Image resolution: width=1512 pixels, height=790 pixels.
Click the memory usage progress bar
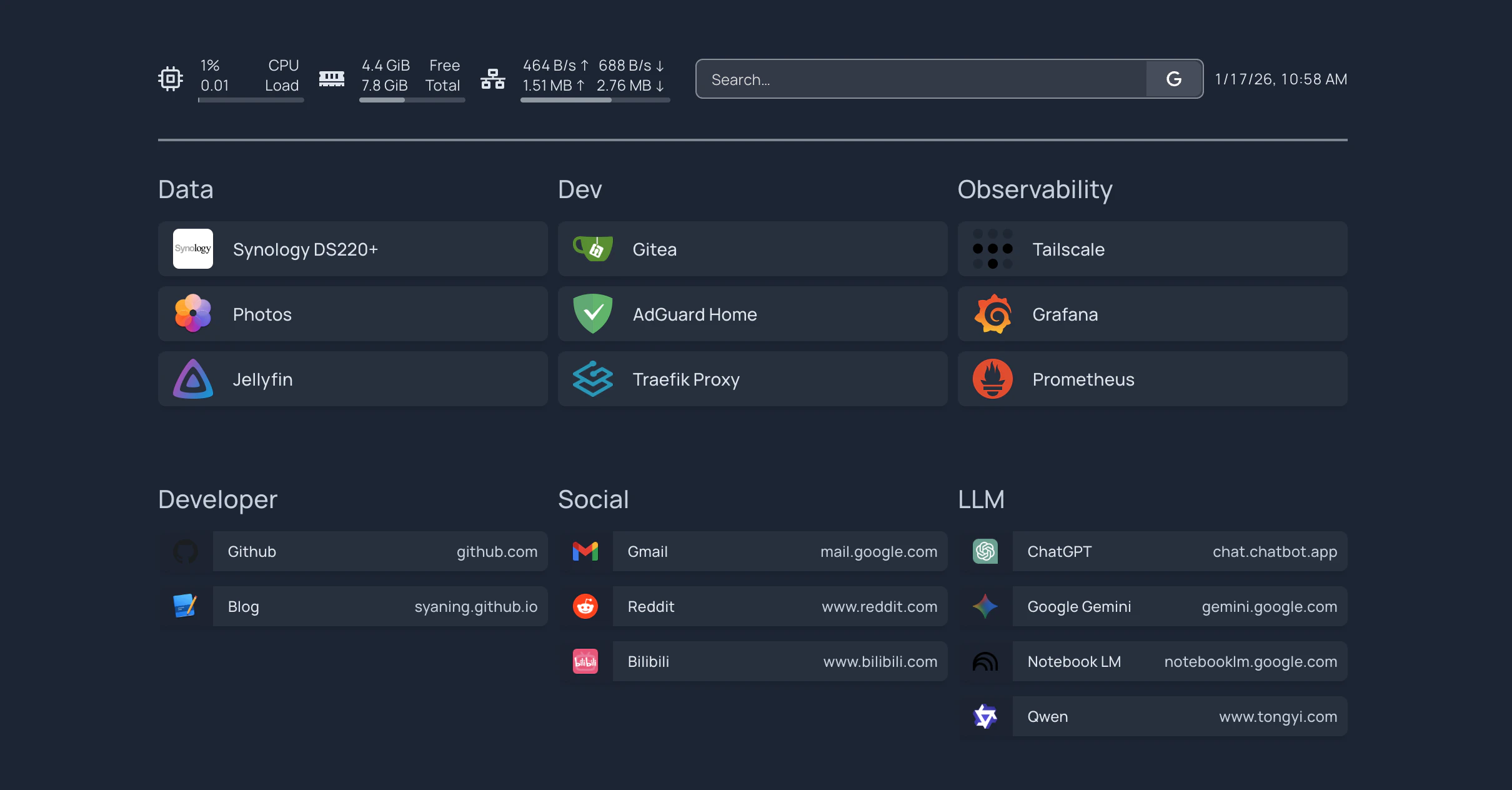(412, 100)
